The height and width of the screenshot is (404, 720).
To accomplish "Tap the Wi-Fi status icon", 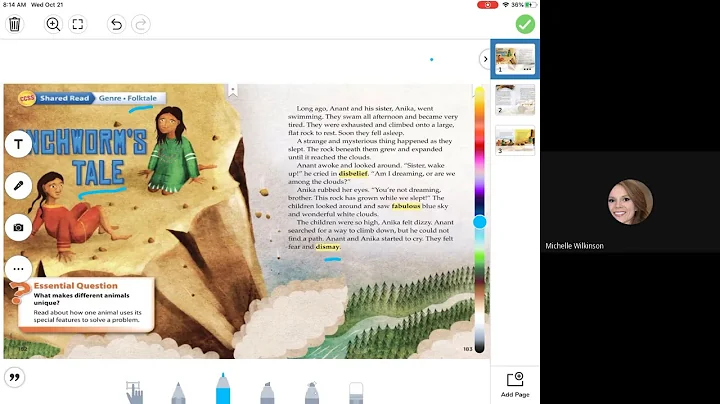I will point(506,5).
